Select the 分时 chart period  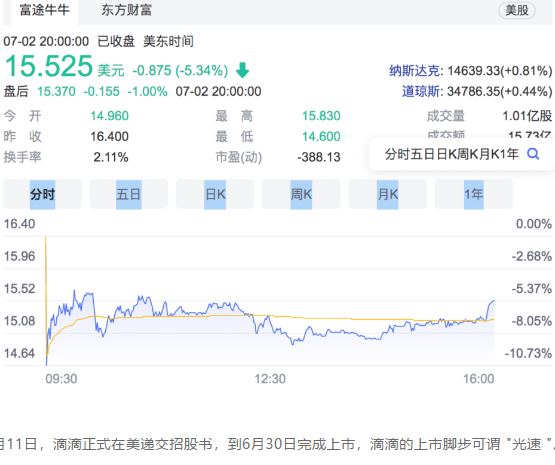(x=42, y=194)
